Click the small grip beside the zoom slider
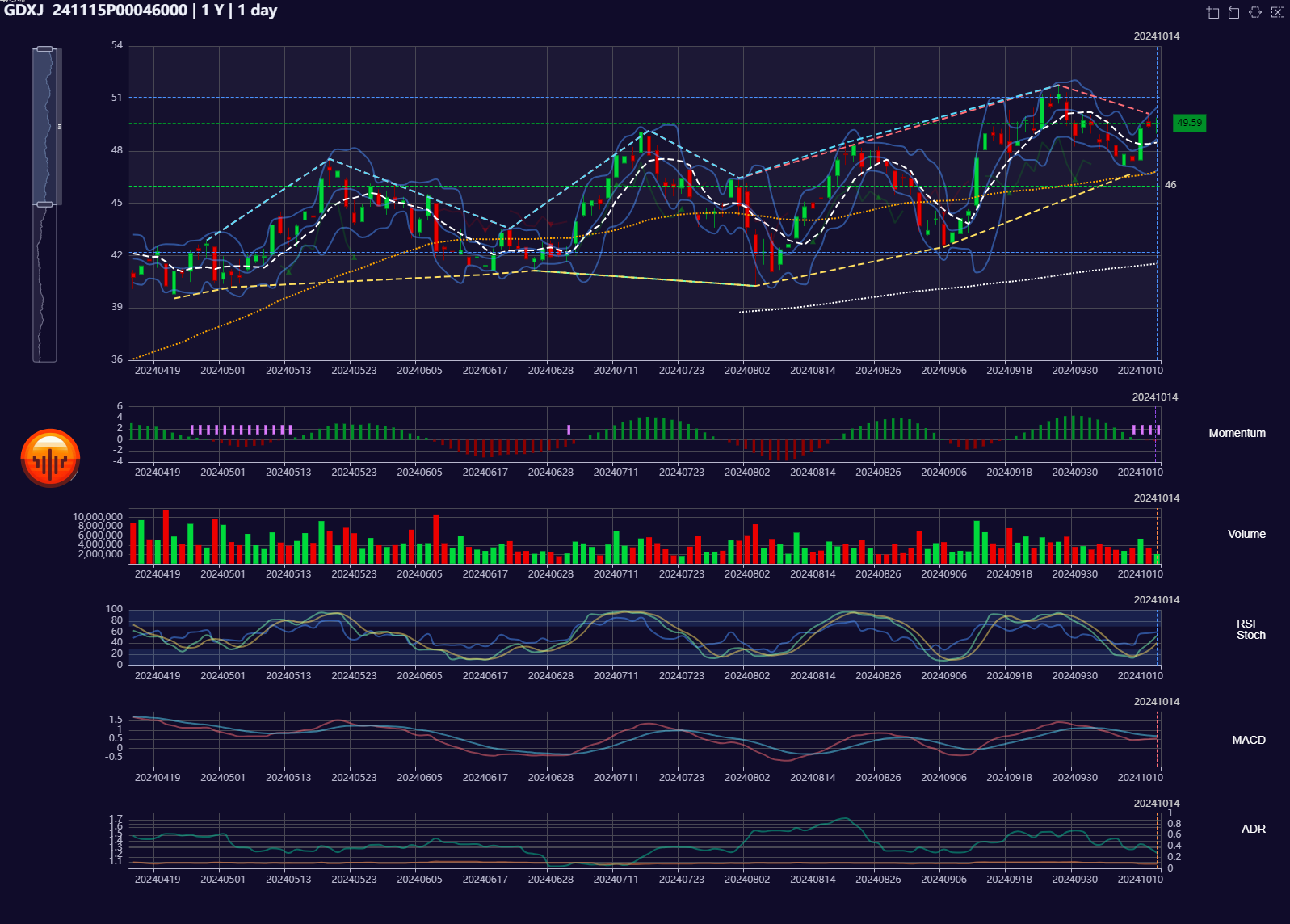The height and width of the screenshot is (924, 1290). [59, 127]
